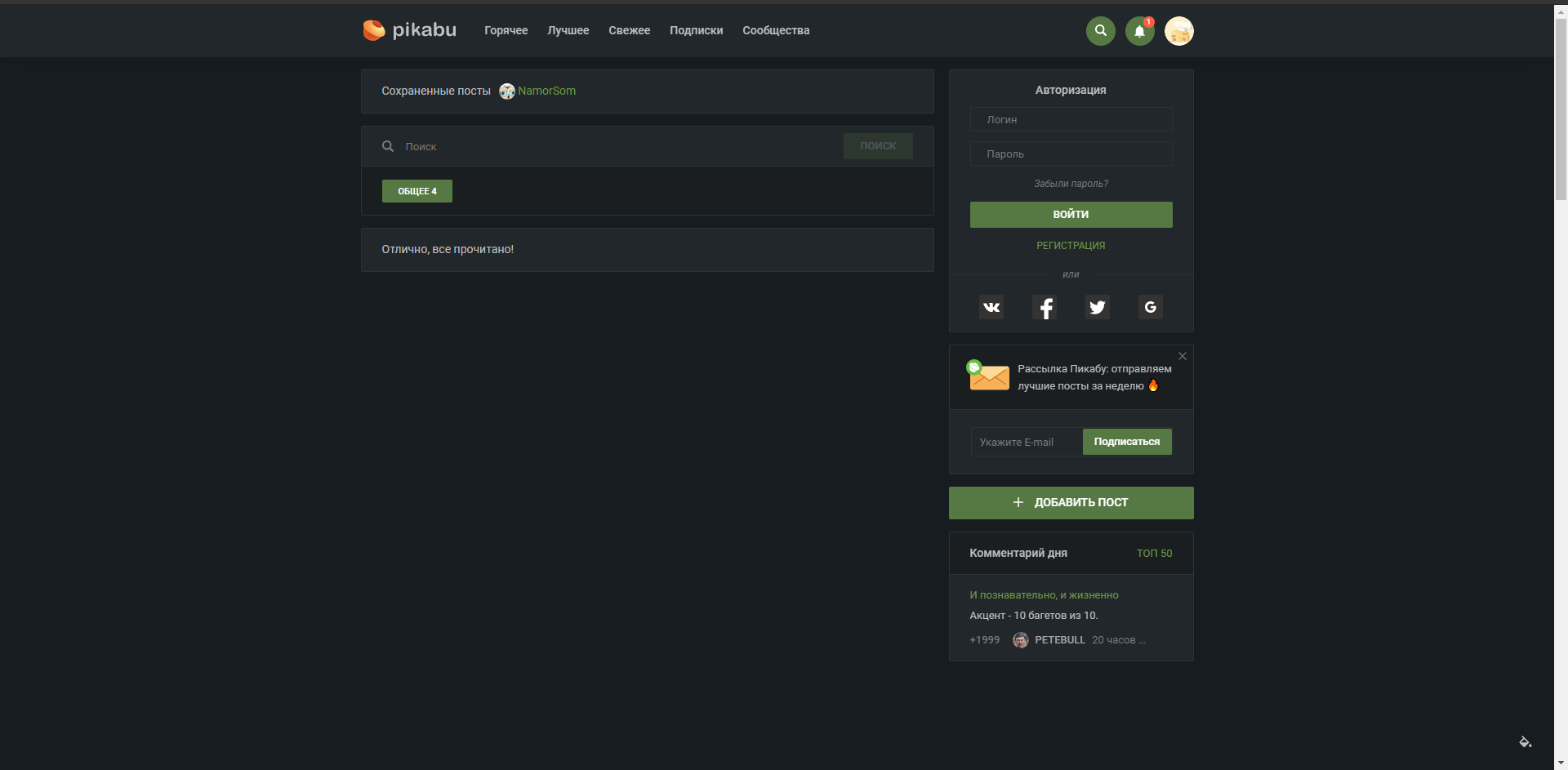Screen dimensions: 1568x770
Task: Open the PETEBULL username link
Action: click(1060, 640)
